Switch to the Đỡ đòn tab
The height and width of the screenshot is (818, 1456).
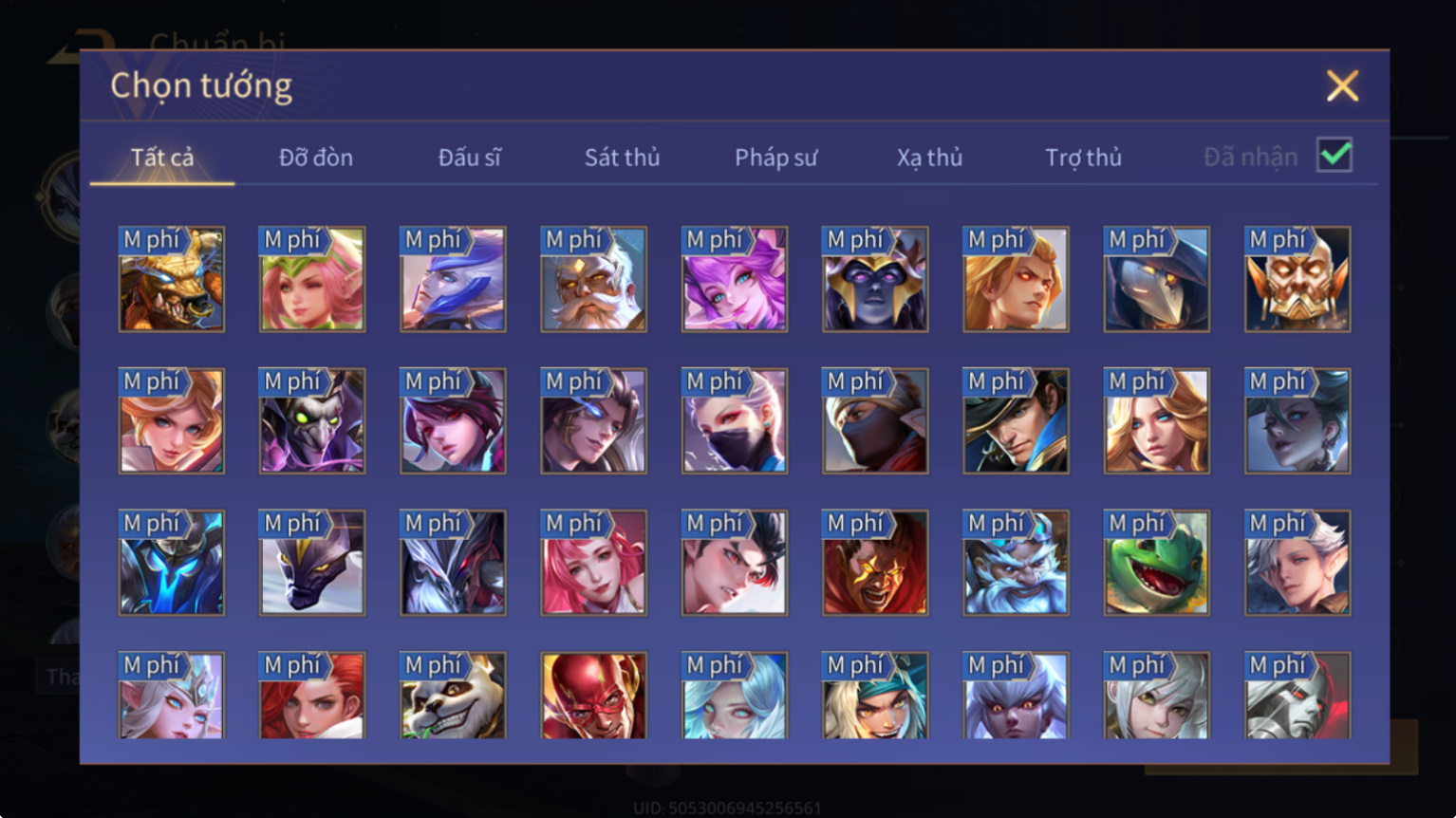pyautogui.click(x=316, y=158)
